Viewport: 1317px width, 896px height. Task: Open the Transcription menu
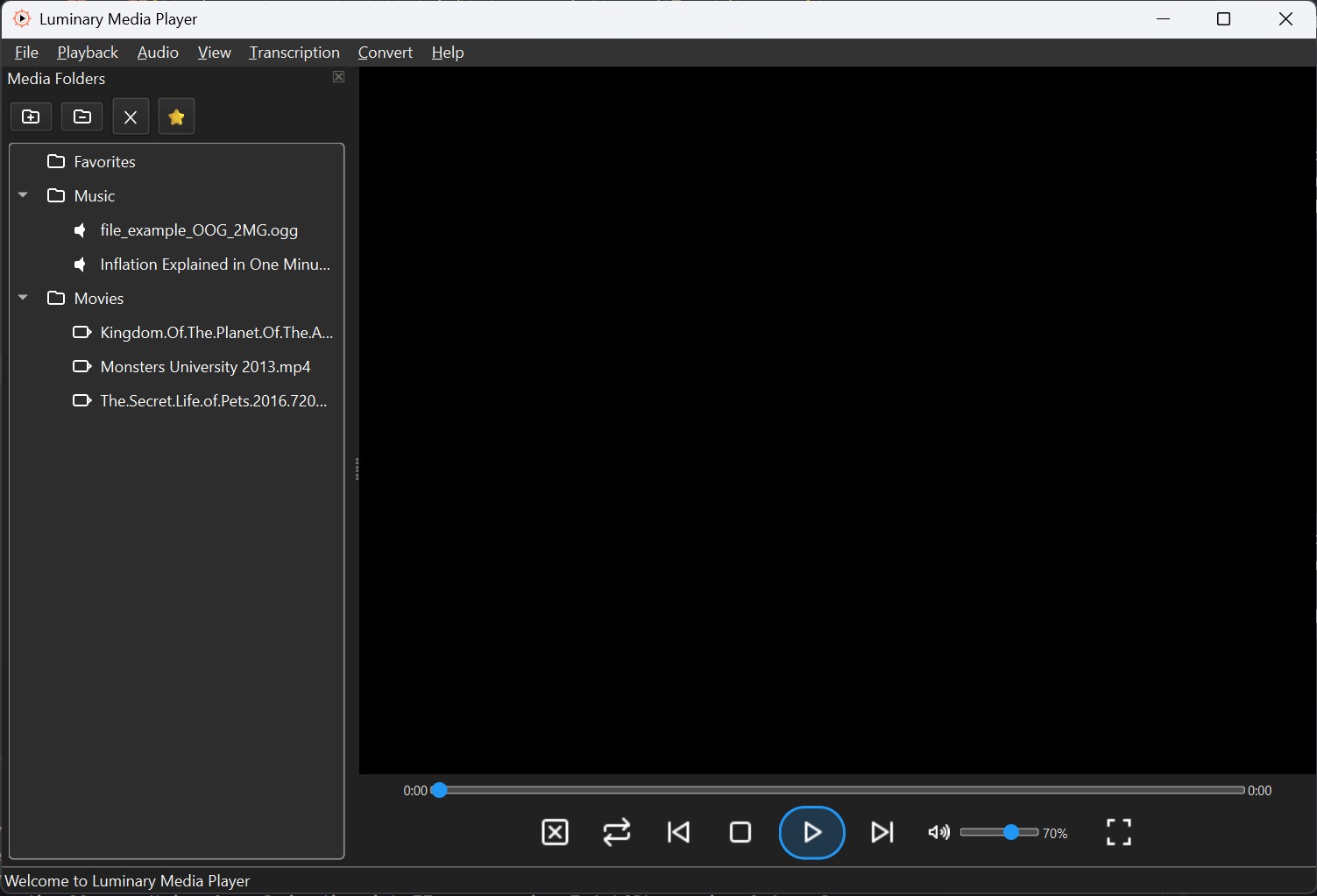click(x=294, y=53)
